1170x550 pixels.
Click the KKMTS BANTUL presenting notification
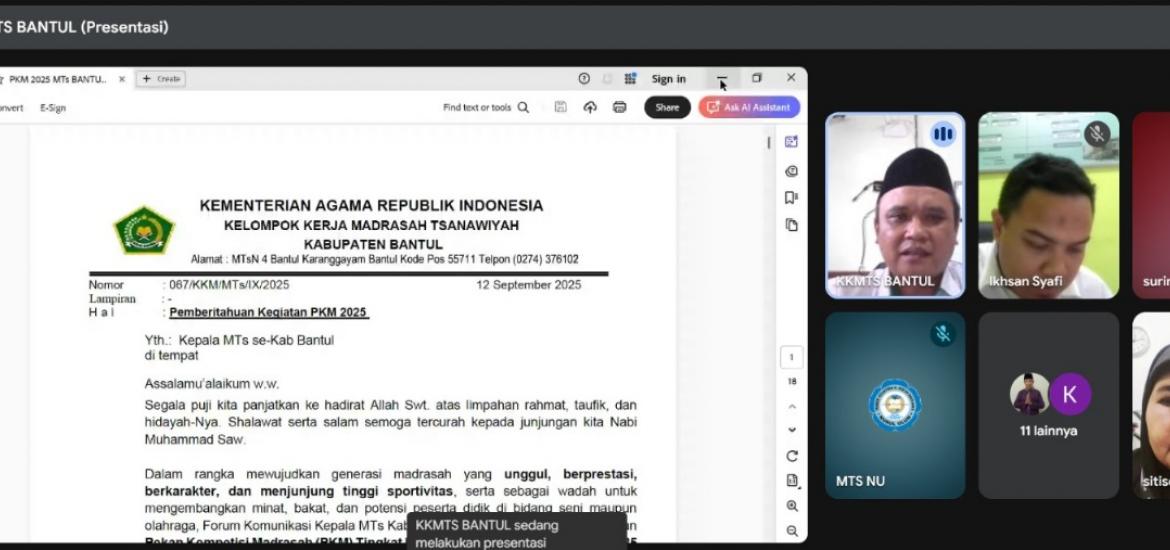(x=518, y=533)
